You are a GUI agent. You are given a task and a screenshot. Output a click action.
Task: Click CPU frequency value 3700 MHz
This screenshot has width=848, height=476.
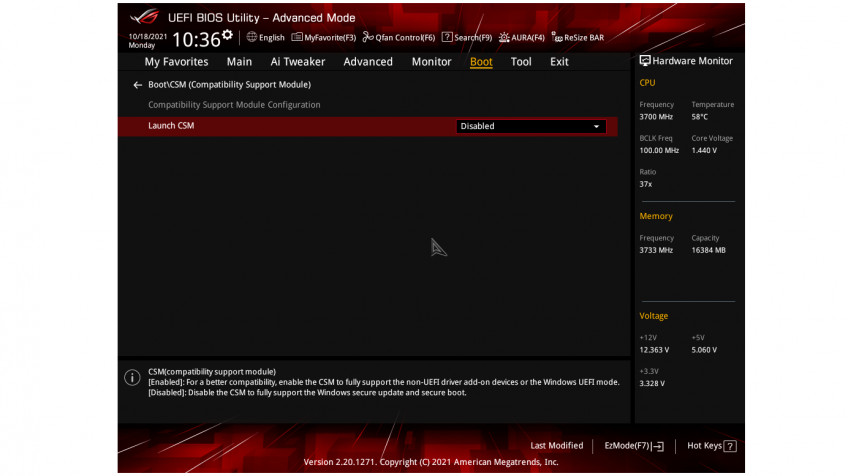click(x=656, y=117)
